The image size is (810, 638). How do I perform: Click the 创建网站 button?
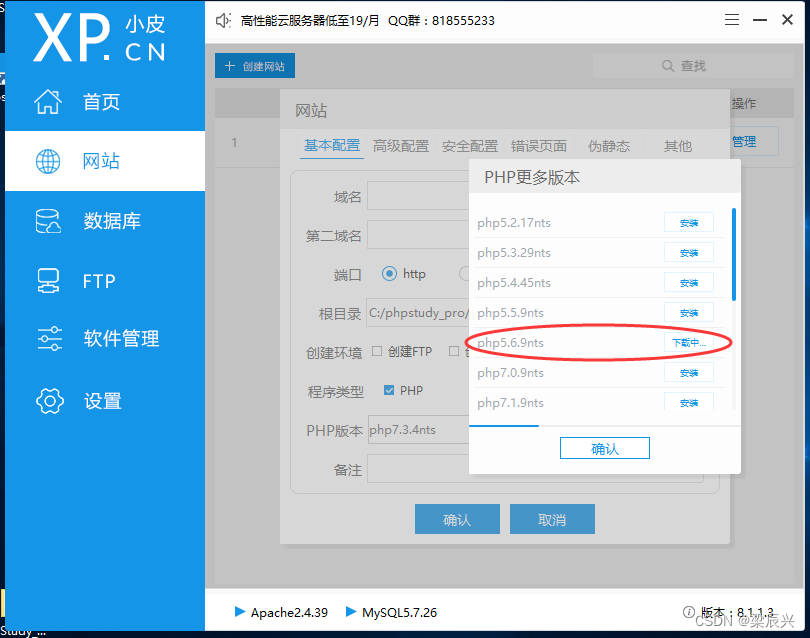[255, 66]
